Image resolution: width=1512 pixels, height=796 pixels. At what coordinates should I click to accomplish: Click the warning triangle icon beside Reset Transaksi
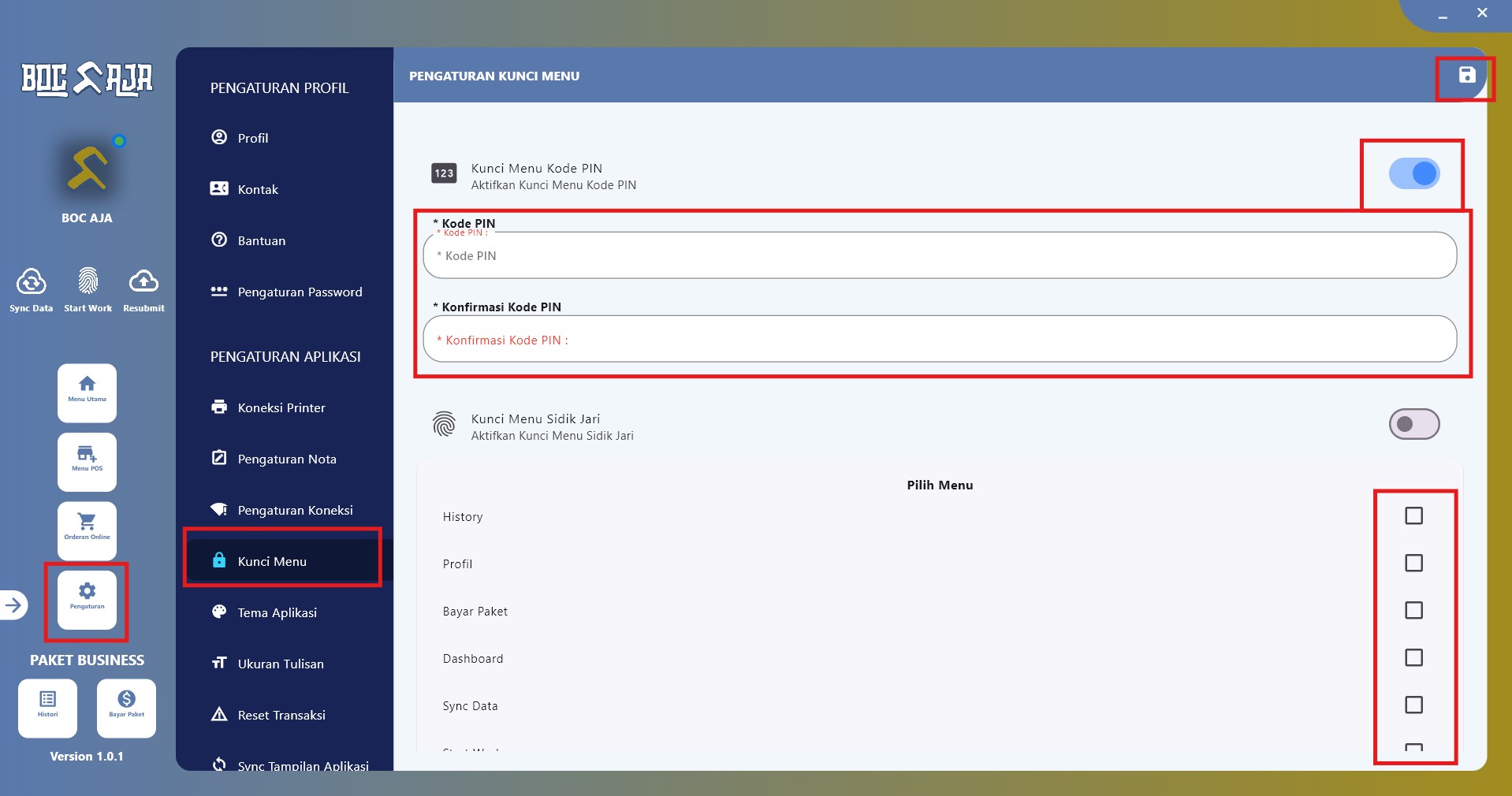tap(219, 714)
